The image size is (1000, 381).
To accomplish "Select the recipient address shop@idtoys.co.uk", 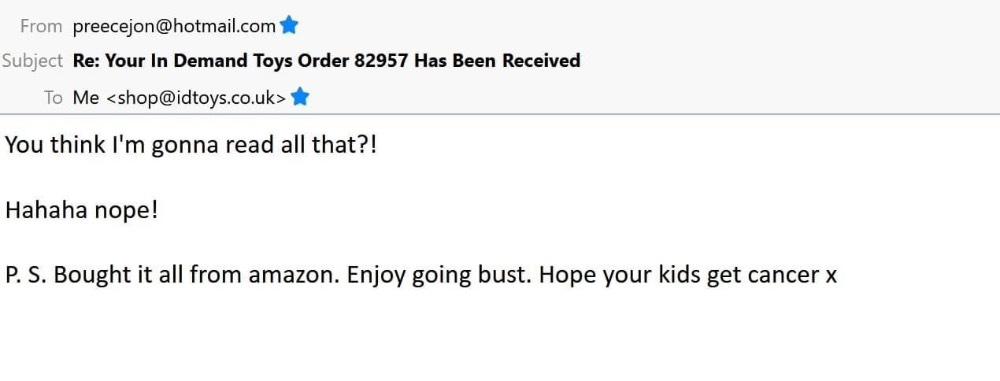I will click(x=196, y=98).
